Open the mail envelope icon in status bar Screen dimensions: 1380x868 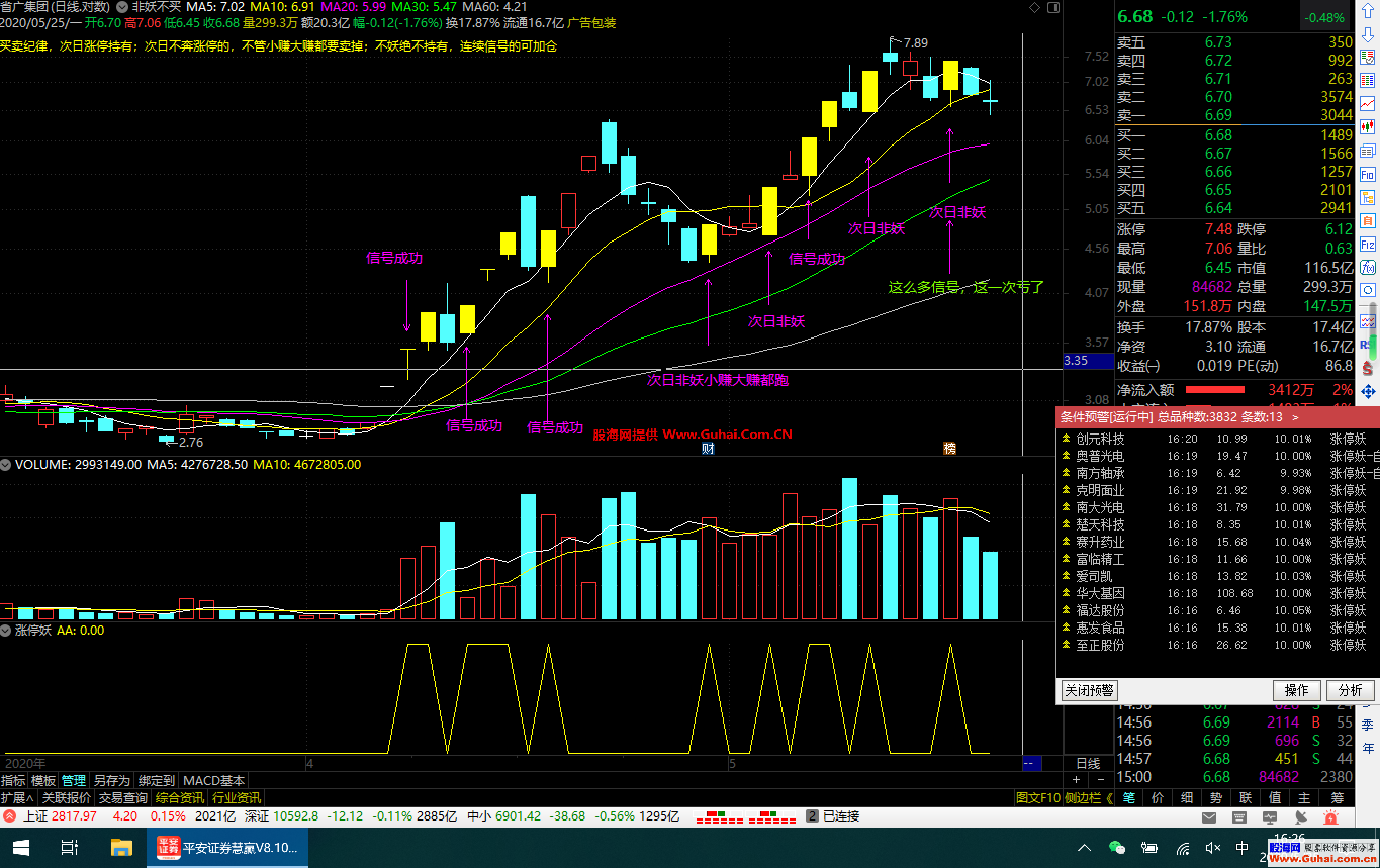1209,817
